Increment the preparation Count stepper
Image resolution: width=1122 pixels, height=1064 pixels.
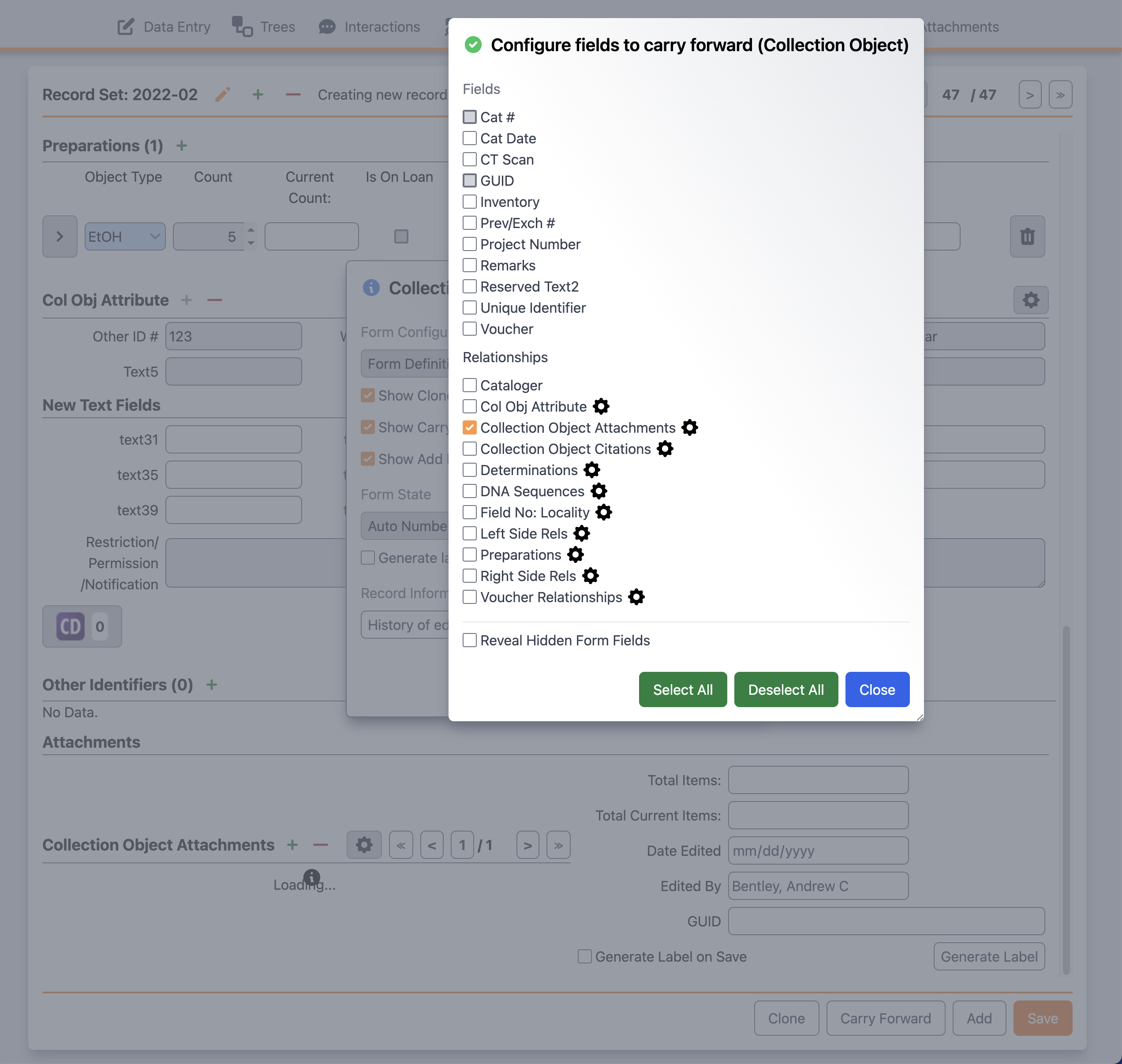pos(251,230)
